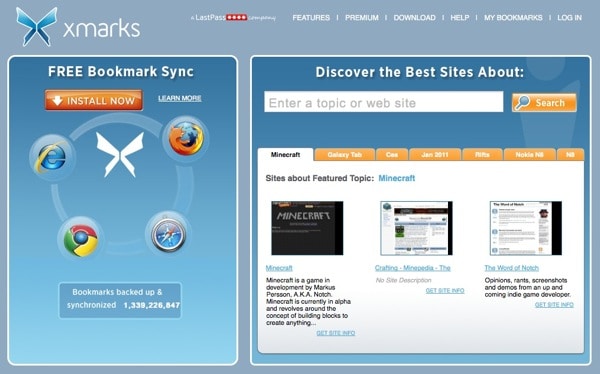Click the white butterfly icon in sync circle
The height and width of the screenshot is (374, 600).
click(x=120, y=154)
